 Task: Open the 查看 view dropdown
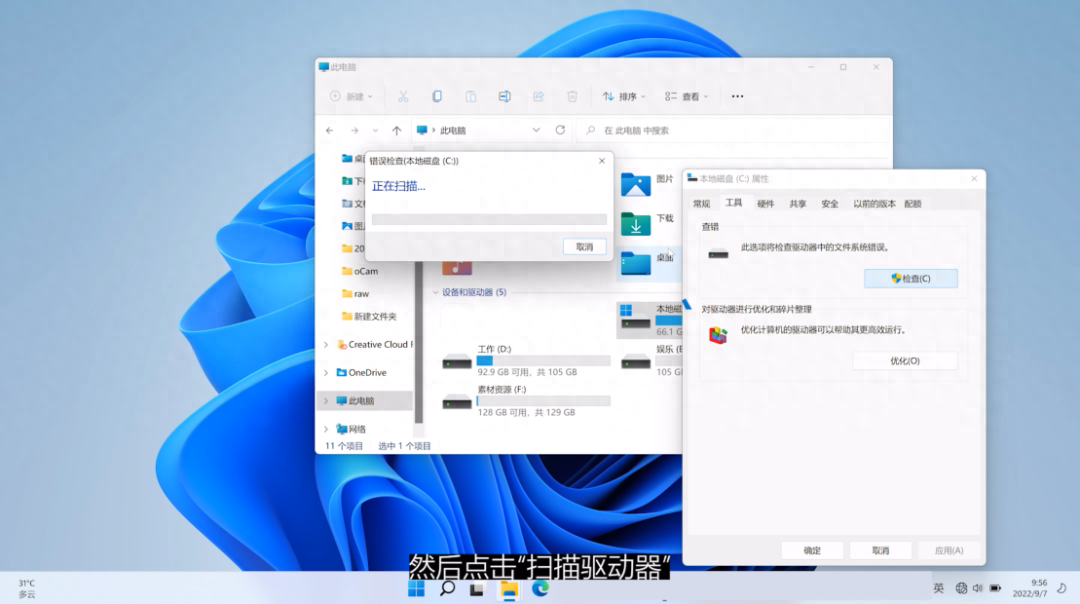686,97
